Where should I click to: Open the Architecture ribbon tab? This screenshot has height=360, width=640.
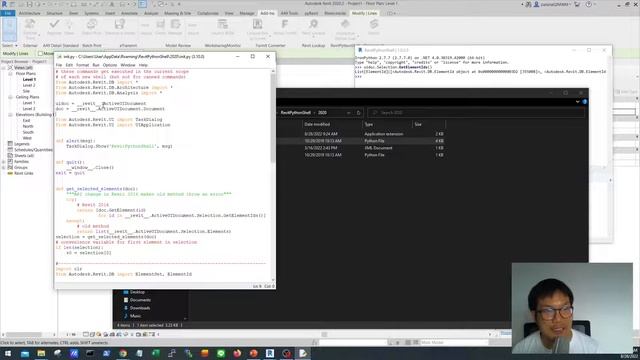click(x=30, y=13)
